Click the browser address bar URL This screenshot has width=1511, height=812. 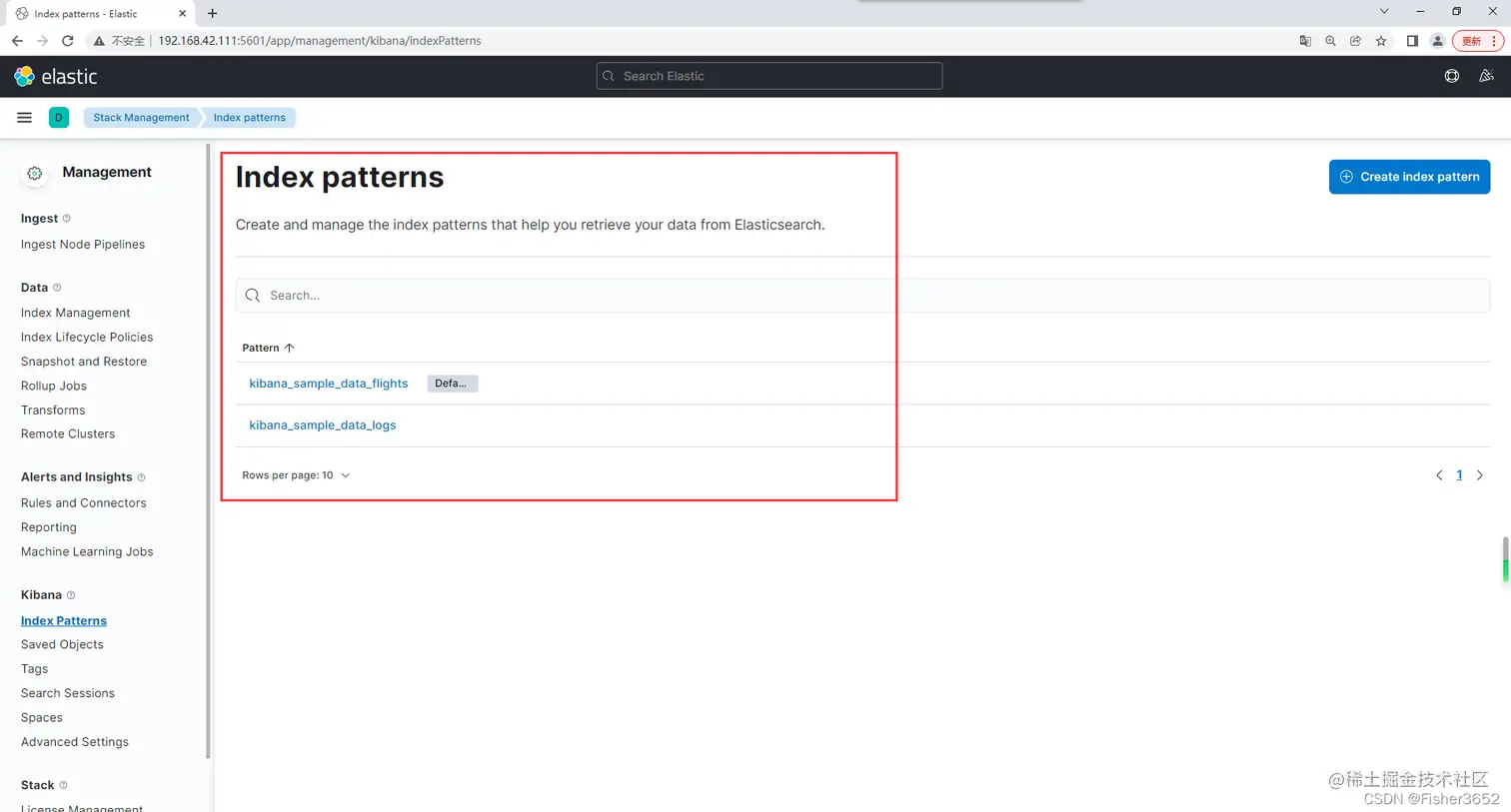(x=320, y=41)
